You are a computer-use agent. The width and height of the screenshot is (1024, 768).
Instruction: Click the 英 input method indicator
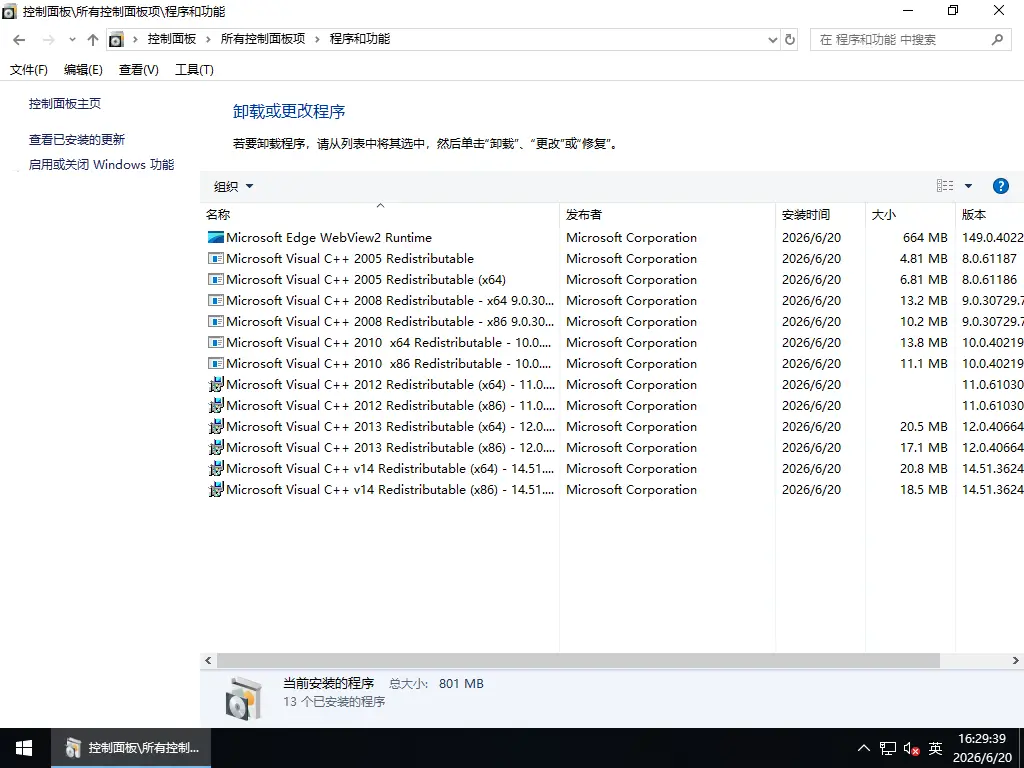coord(935,748)
